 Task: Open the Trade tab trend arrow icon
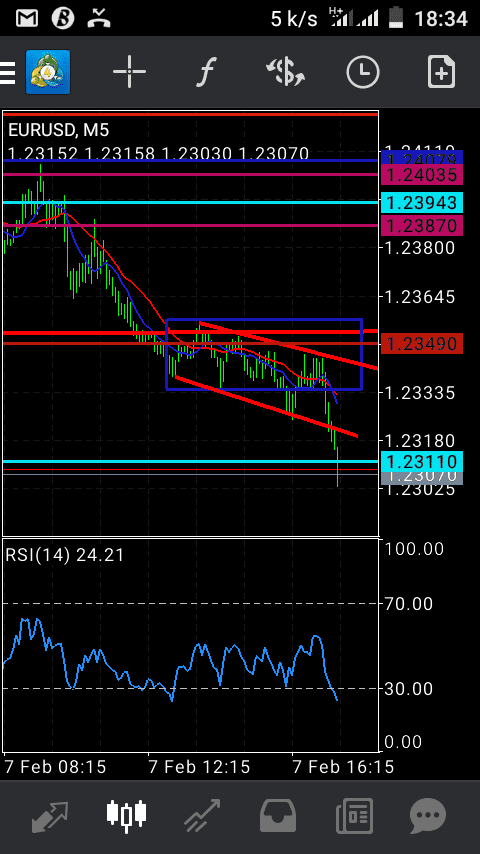click(x=202, y=816)
